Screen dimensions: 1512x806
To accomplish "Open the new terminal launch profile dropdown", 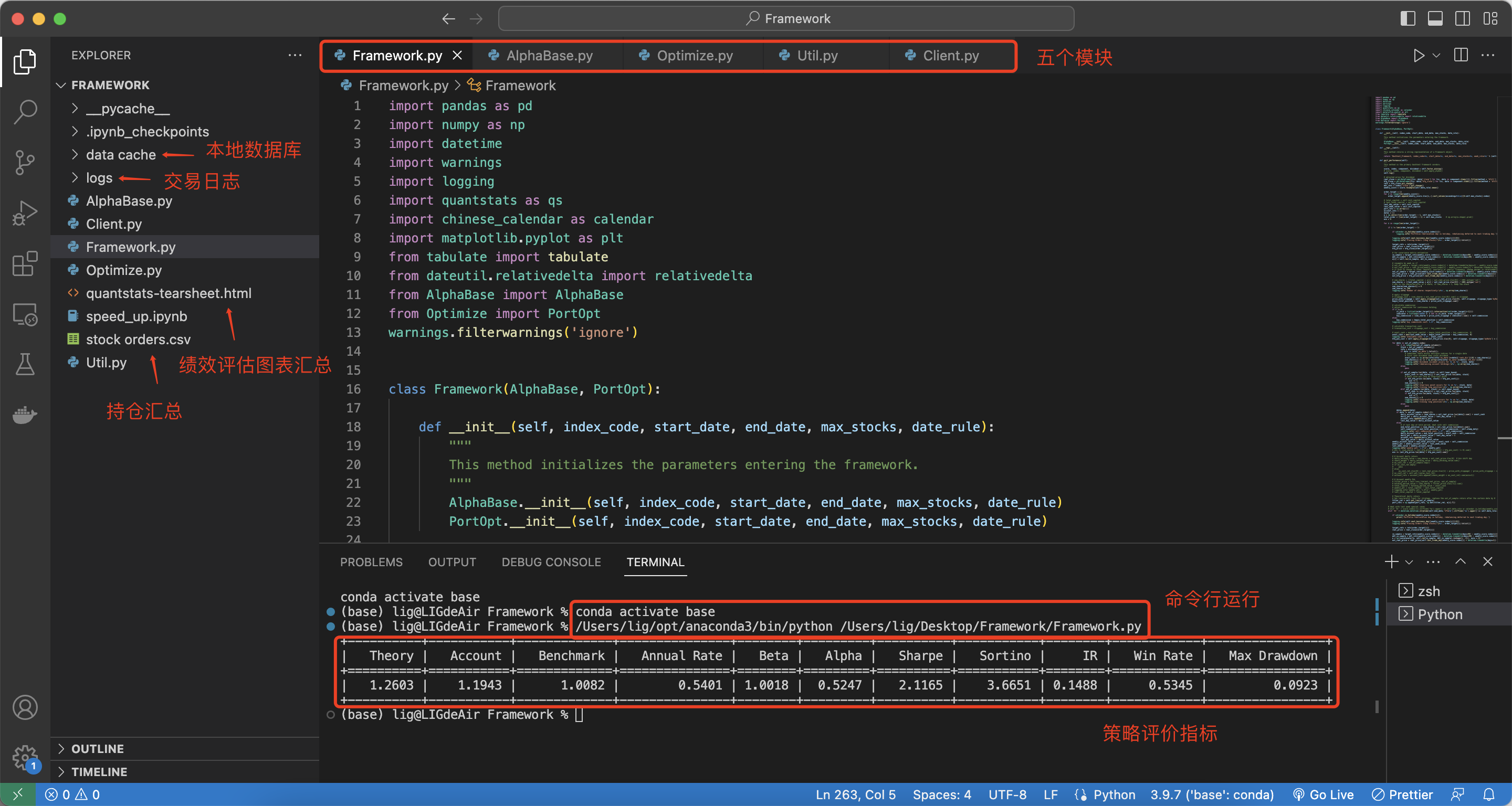I will pyautogui.click(x=1409, y=562).
